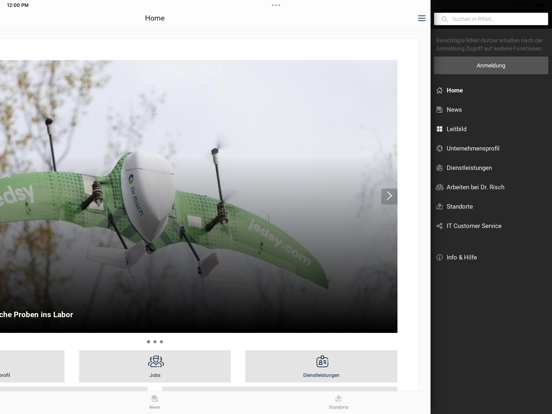Focus the 'Suchen in RiNet' search field

491,19
